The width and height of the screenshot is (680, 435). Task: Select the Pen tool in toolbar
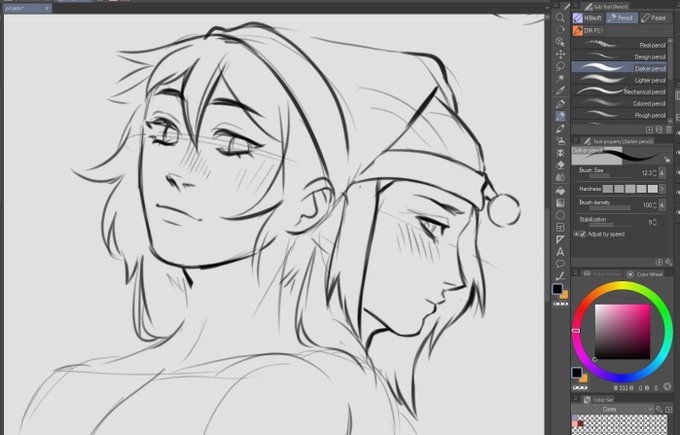(560, 104)
